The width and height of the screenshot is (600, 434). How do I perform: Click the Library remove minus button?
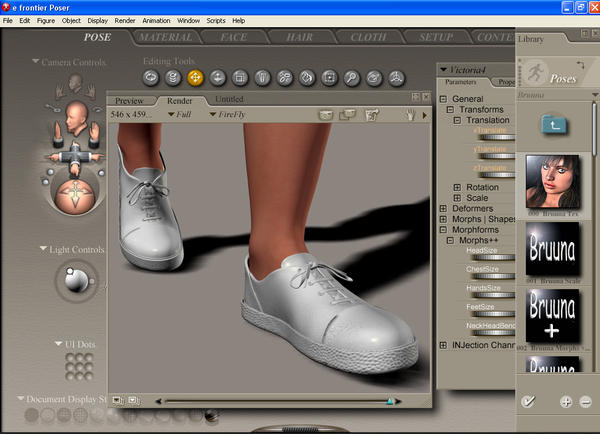(x=585, y=402)
